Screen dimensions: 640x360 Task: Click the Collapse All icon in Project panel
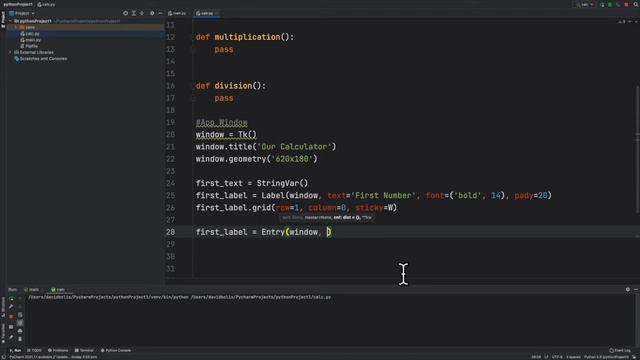(x=142, y=13)
